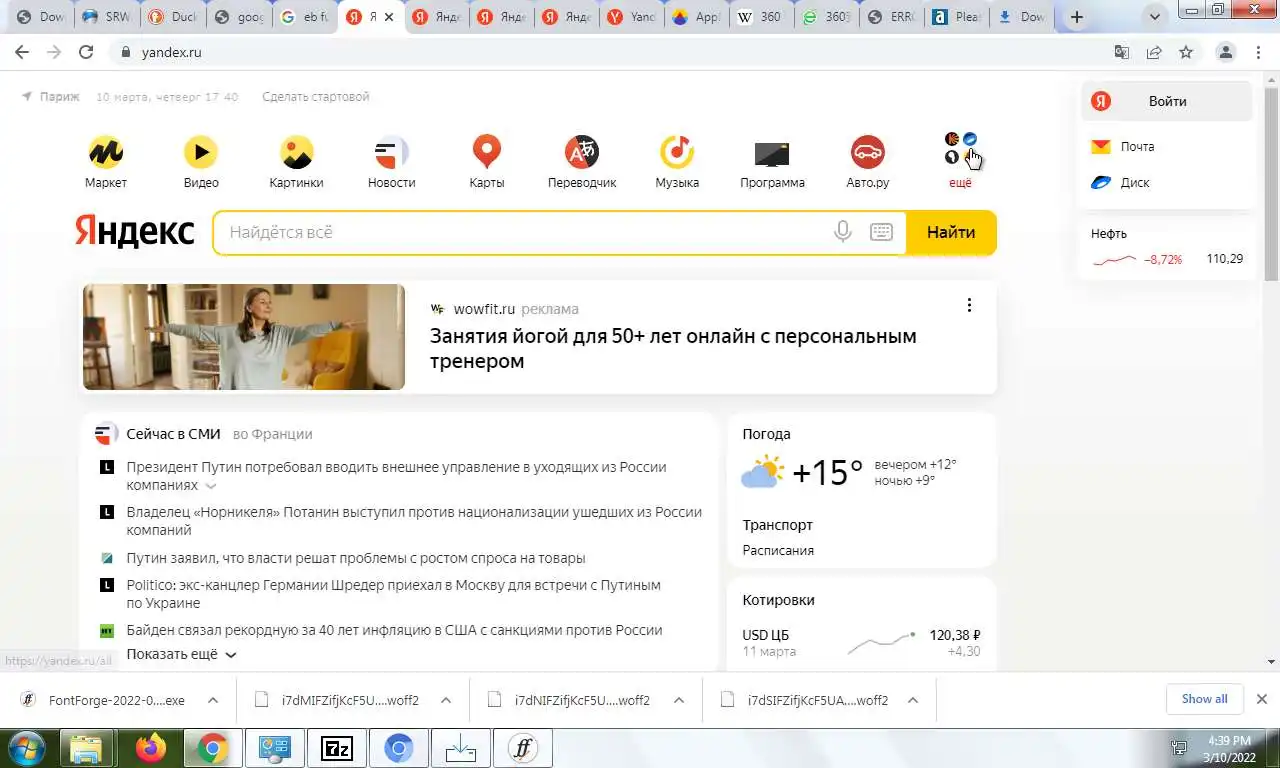Close the downloads bar
The image size is (1280, 768).
pos(1262,699)
